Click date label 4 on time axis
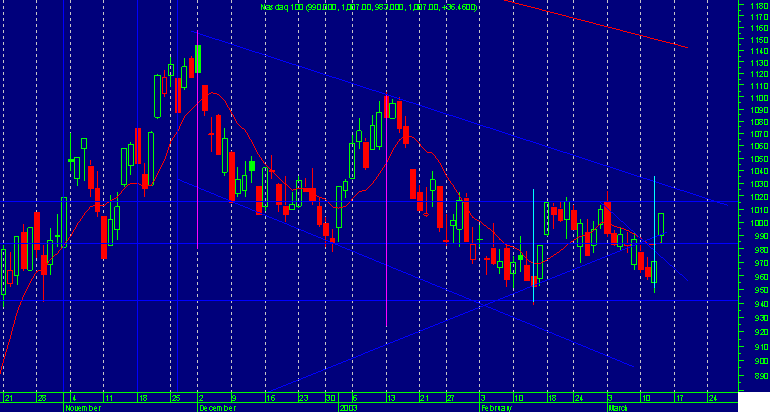 [74, 397]
